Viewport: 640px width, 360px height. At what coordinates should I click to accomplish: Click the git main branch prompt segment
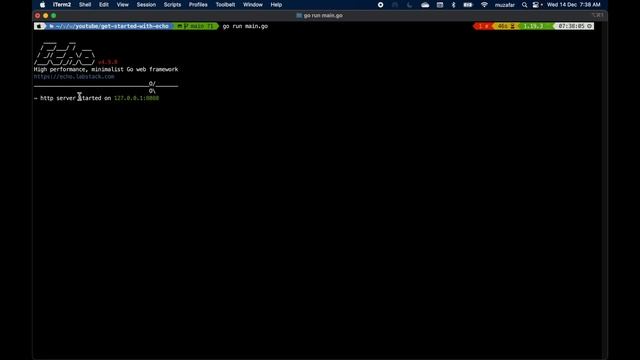[196, 26]
